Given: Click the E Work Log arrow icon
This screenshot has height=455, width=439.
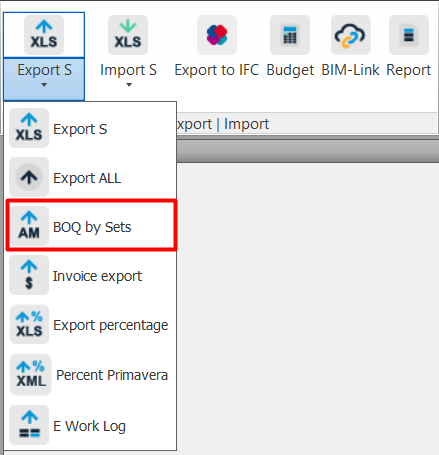Looking at the screenshot, I should [29, 425].
